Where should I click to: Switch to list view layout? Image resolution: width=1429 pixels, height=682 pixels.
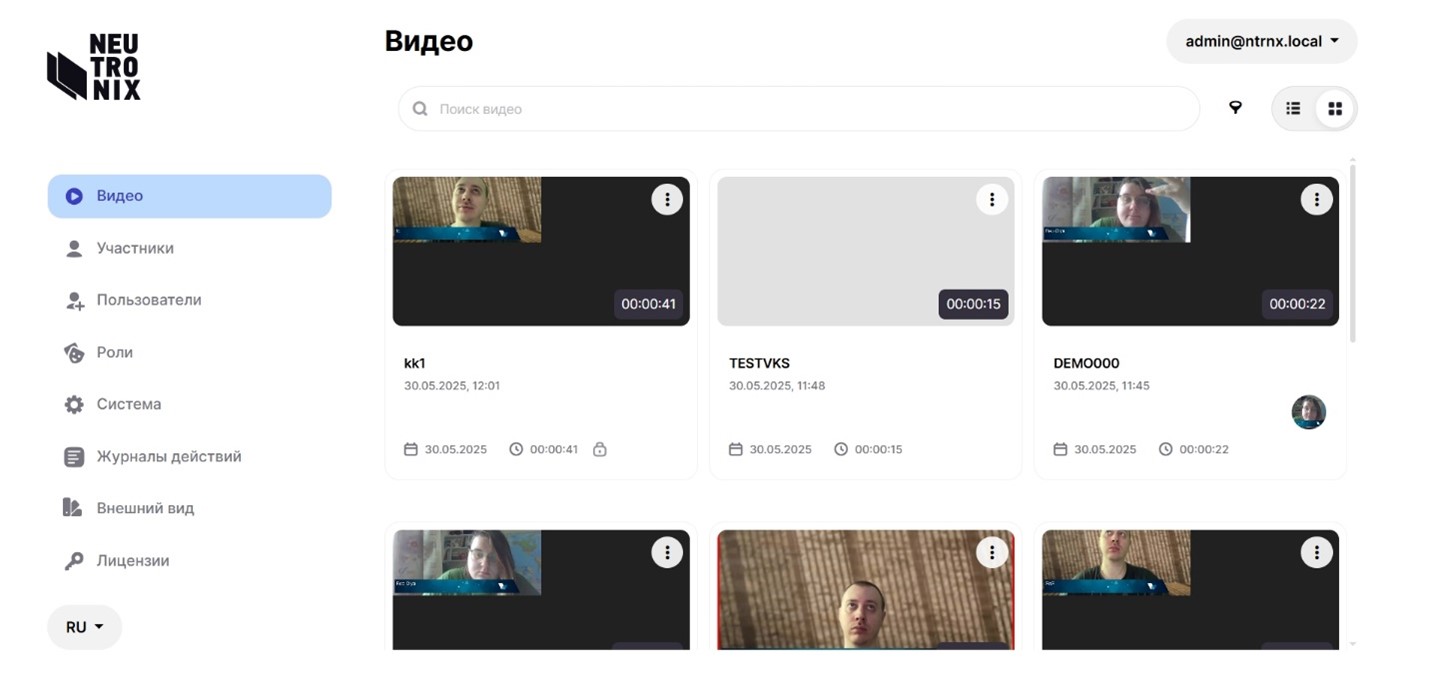coord(1293,109)
